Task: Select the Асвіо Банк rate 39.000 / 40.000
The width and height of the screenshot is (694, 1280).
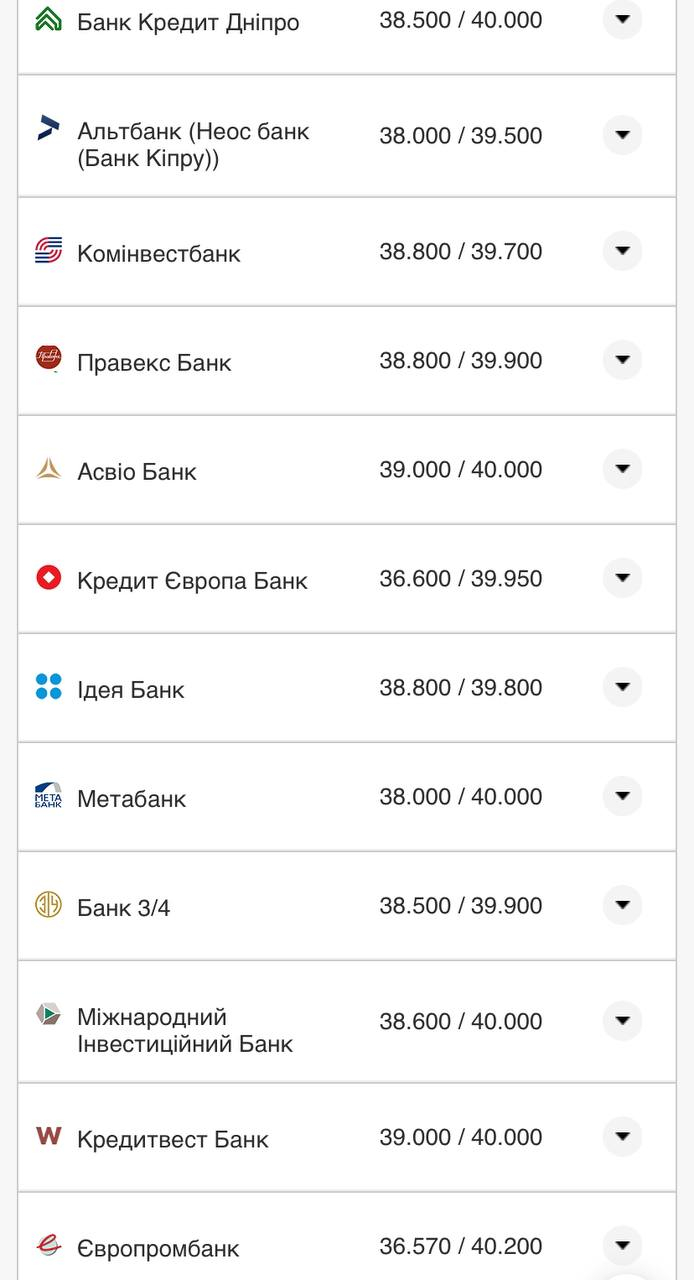Action: click(x=460, y=470)
